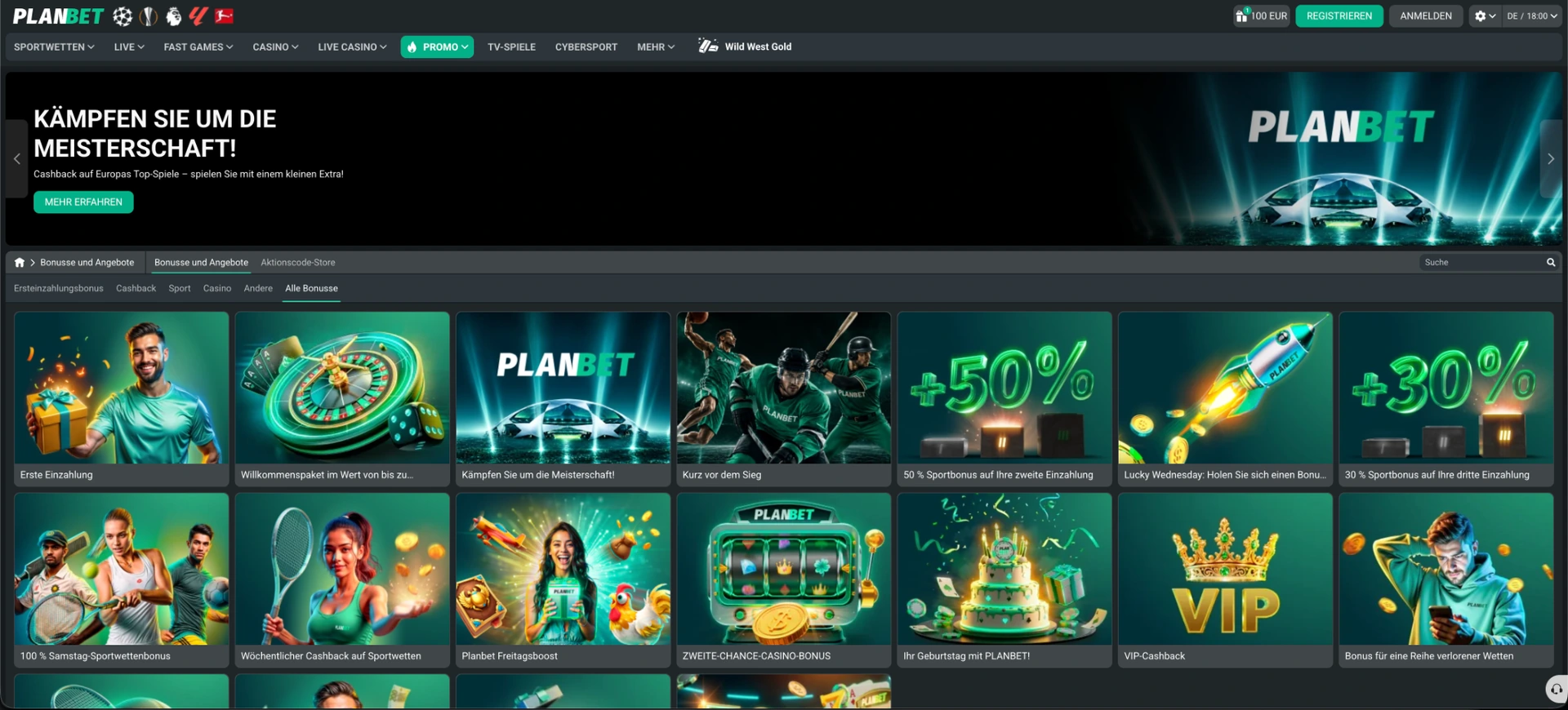This screenshot has height=710, width=1568.
Task: Open the red LaLiga league icon
Action: point(198,16)
